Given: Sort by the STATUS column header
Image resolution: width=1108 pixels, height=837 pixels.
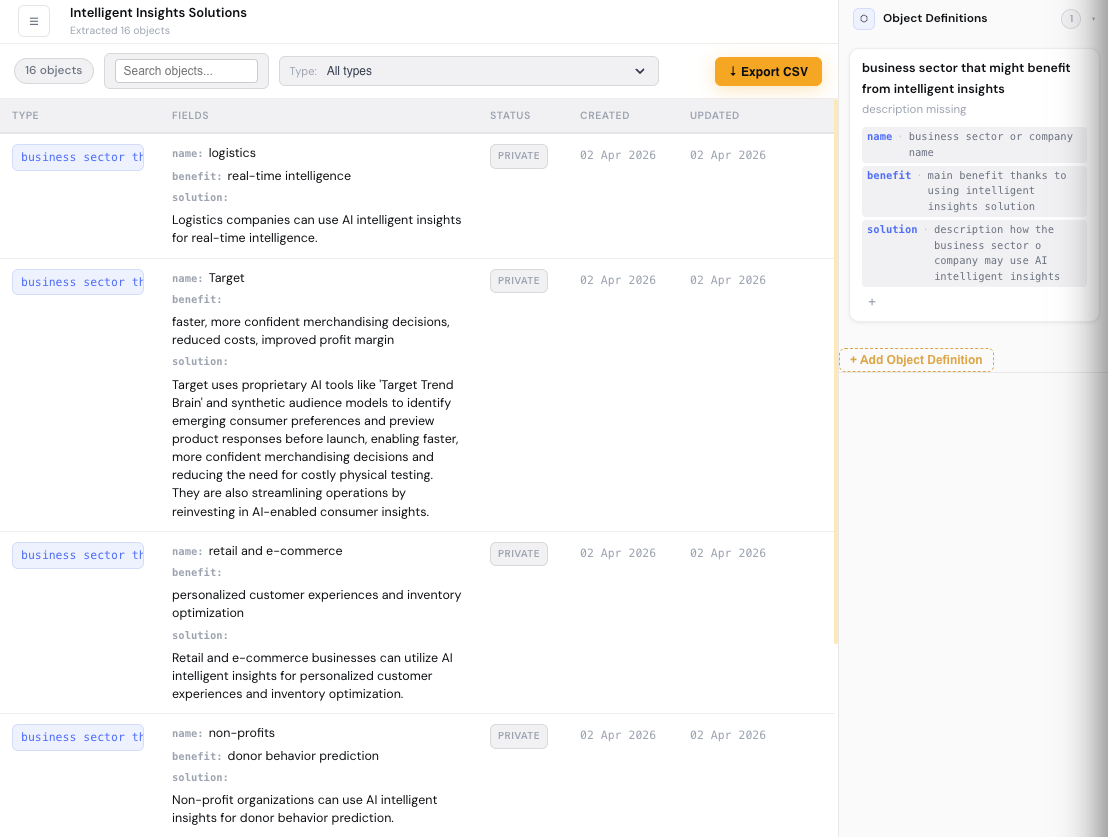Looking at the screenshot, I should click(x=510, y=115).
